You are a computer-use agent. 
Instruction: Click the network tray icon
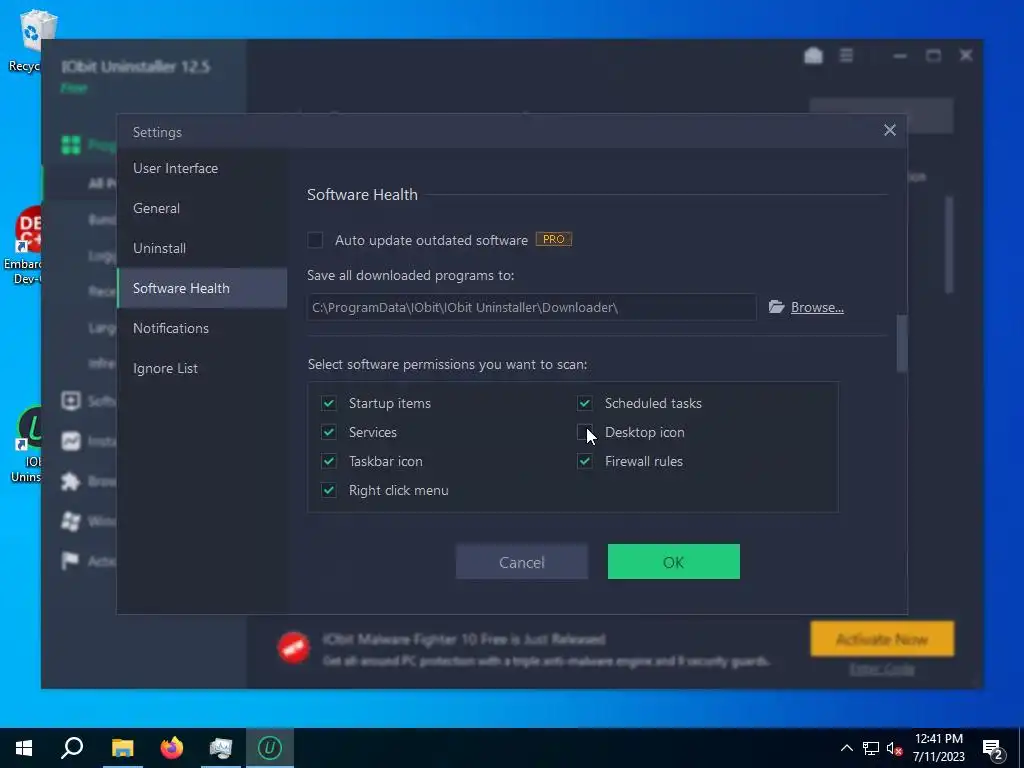click(x=871, y=748)
